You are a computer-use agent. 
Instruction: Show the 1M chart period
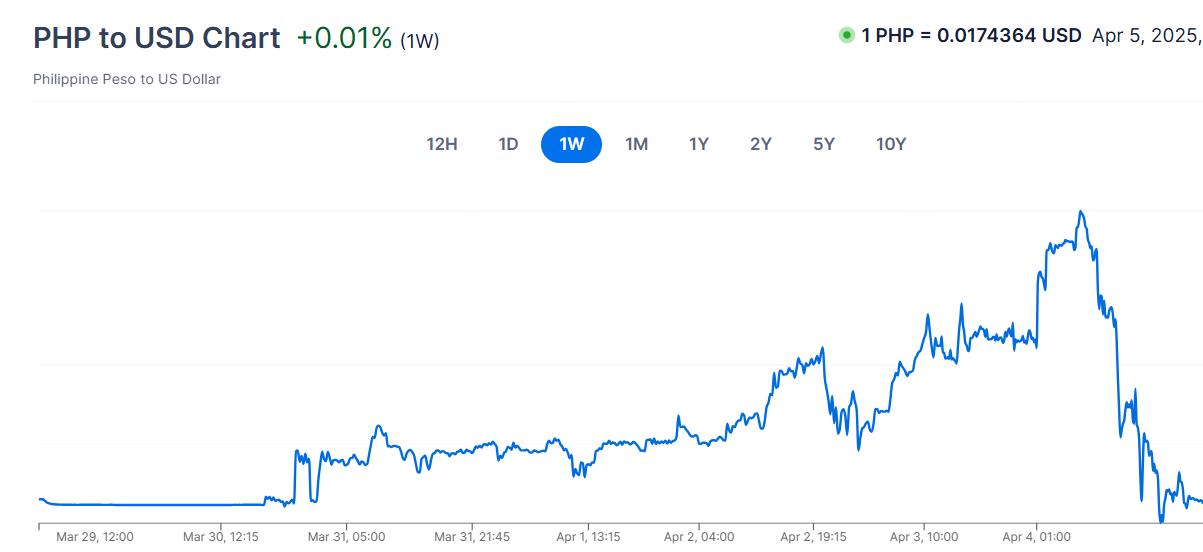(636, 144)
